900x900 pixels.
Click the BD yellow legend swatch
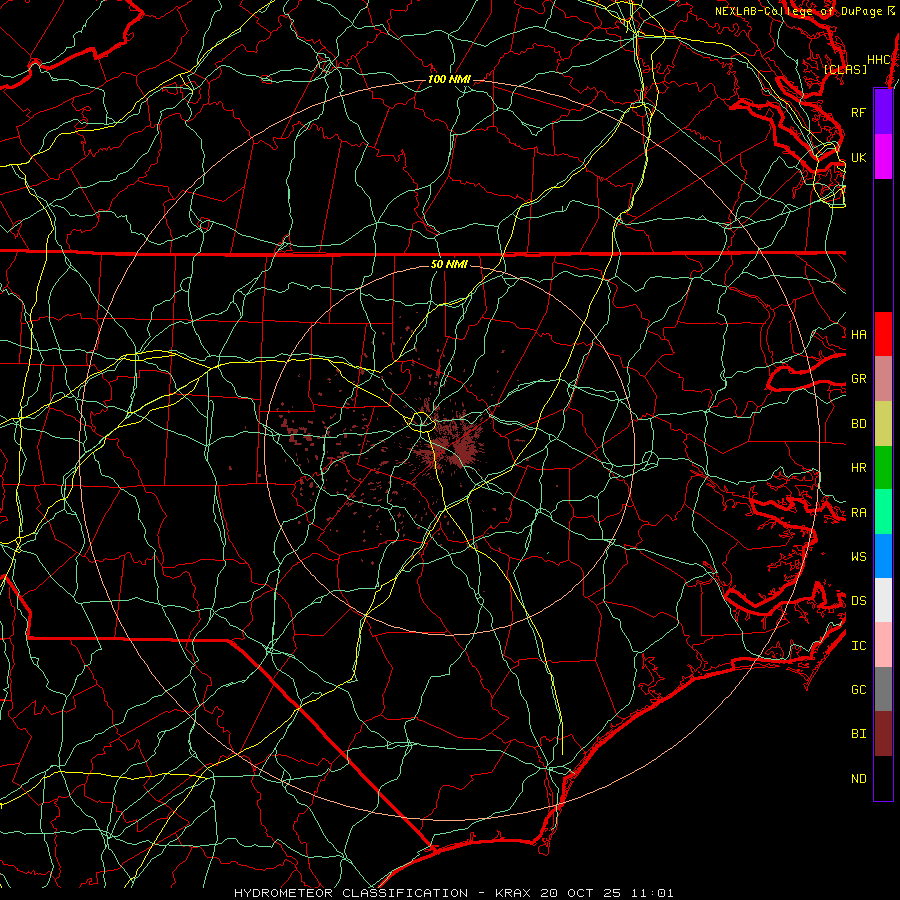[x=883, y=424]
